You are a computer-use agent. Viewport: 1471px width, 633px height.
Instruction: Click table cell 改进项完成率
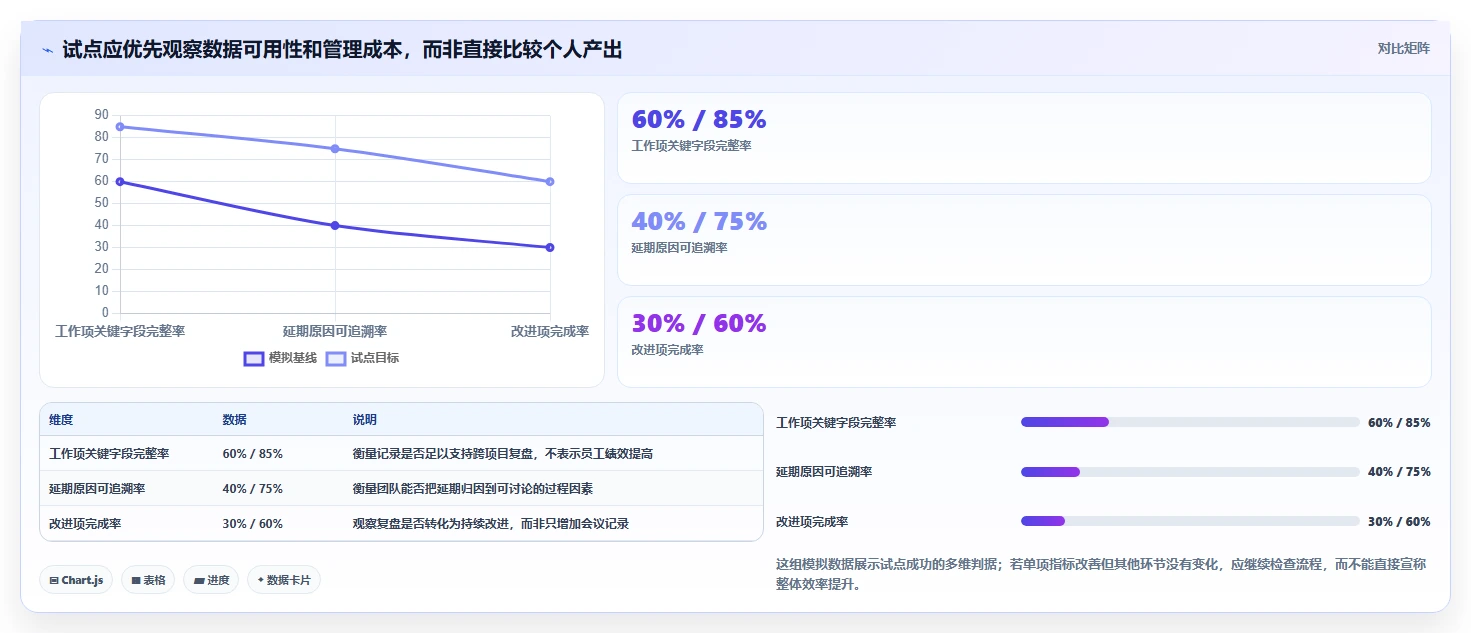[85, 524]
